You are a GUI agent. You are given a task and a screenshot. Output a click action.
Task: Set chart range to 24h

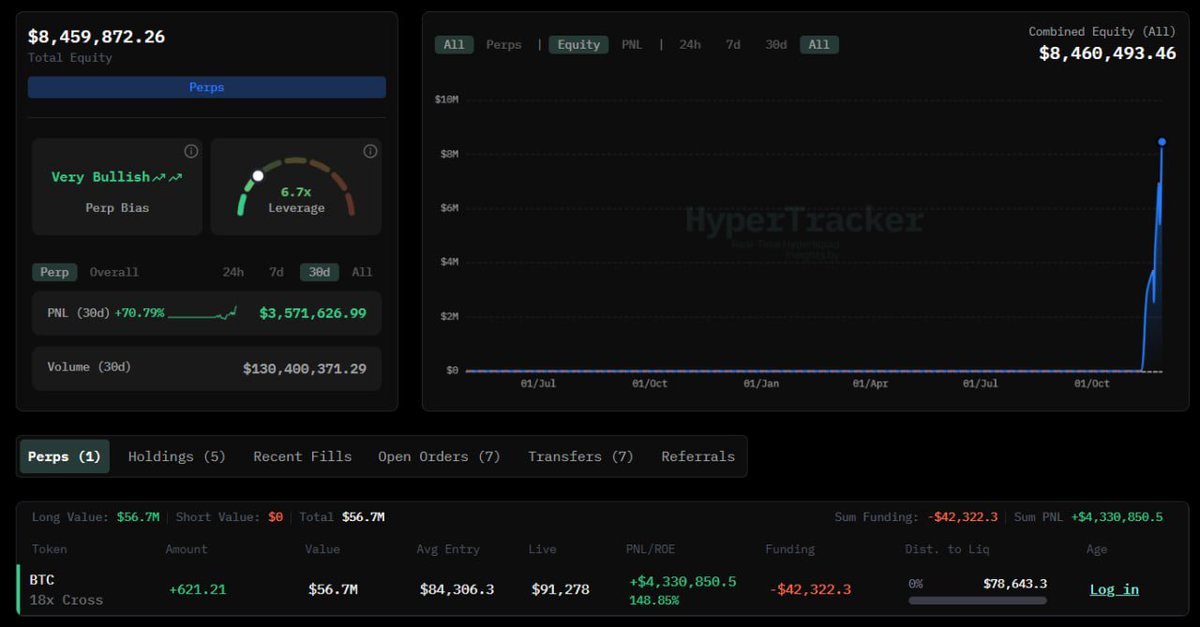click(690, 45)
